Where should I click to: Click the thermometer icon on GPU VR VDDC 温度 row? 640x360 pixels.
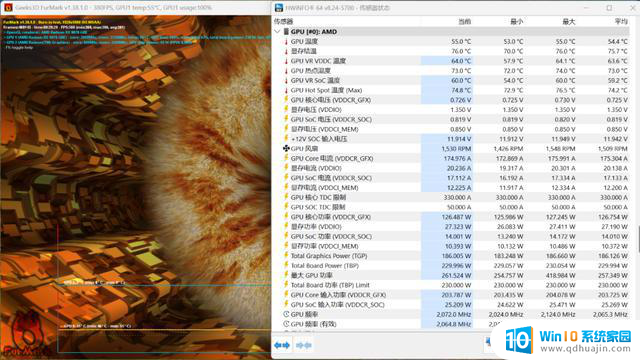(x=286, y=61)
